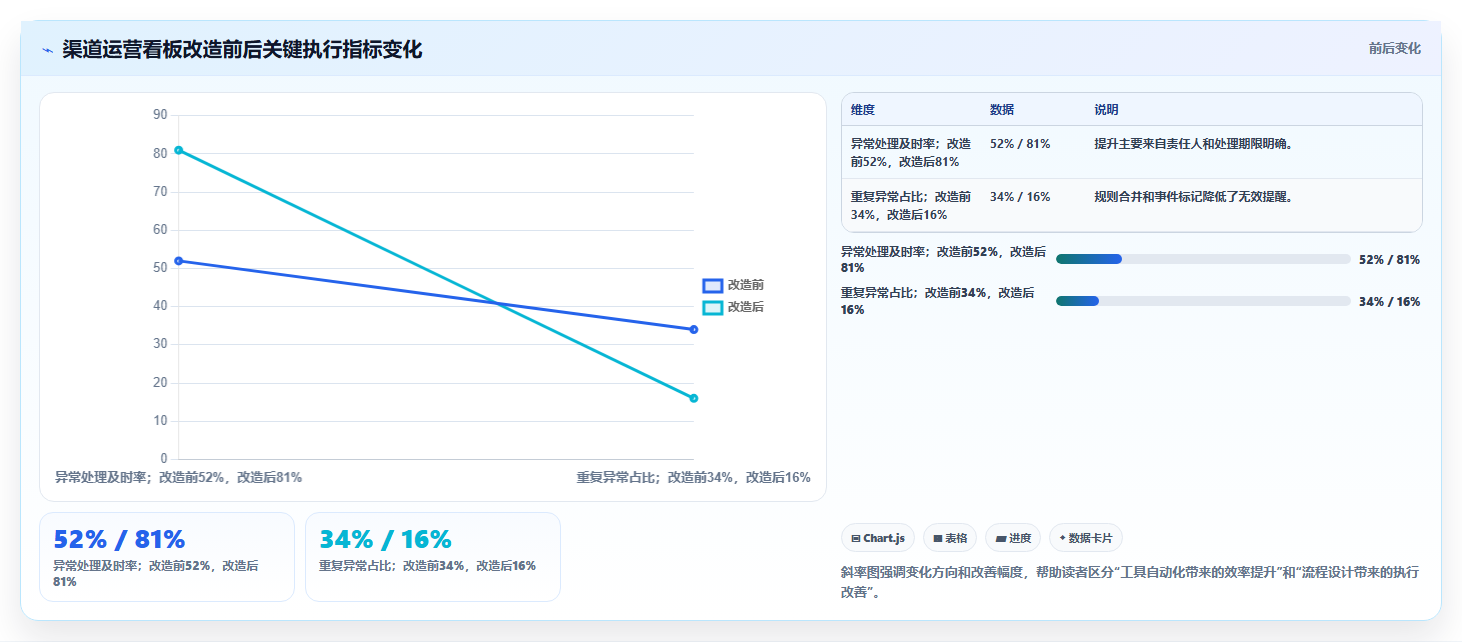
Task: Click the 规则合并和事件标记降低了无效提醒 cell
Action: coord(1193,197)
